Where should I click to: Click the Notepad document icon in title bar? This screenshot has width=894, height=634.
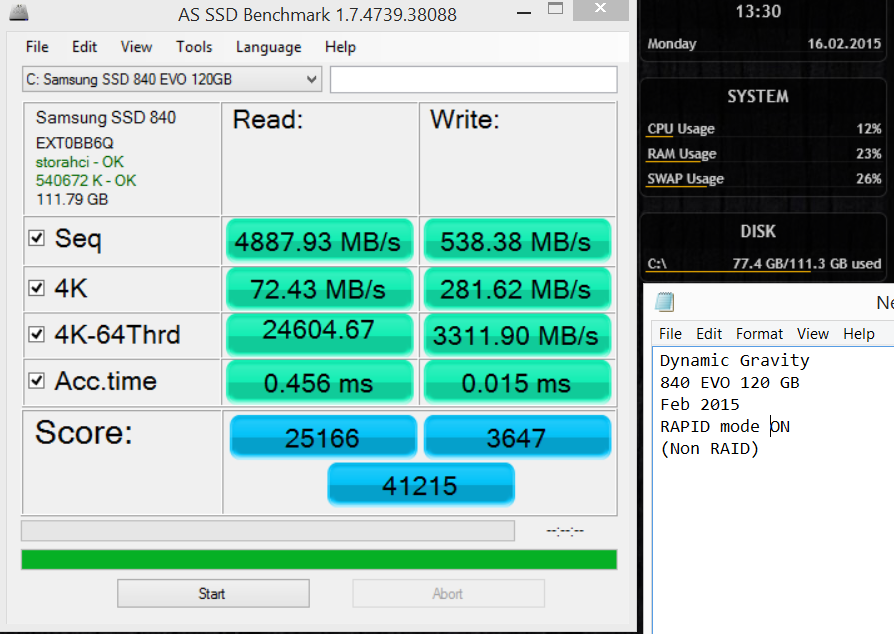665,302
